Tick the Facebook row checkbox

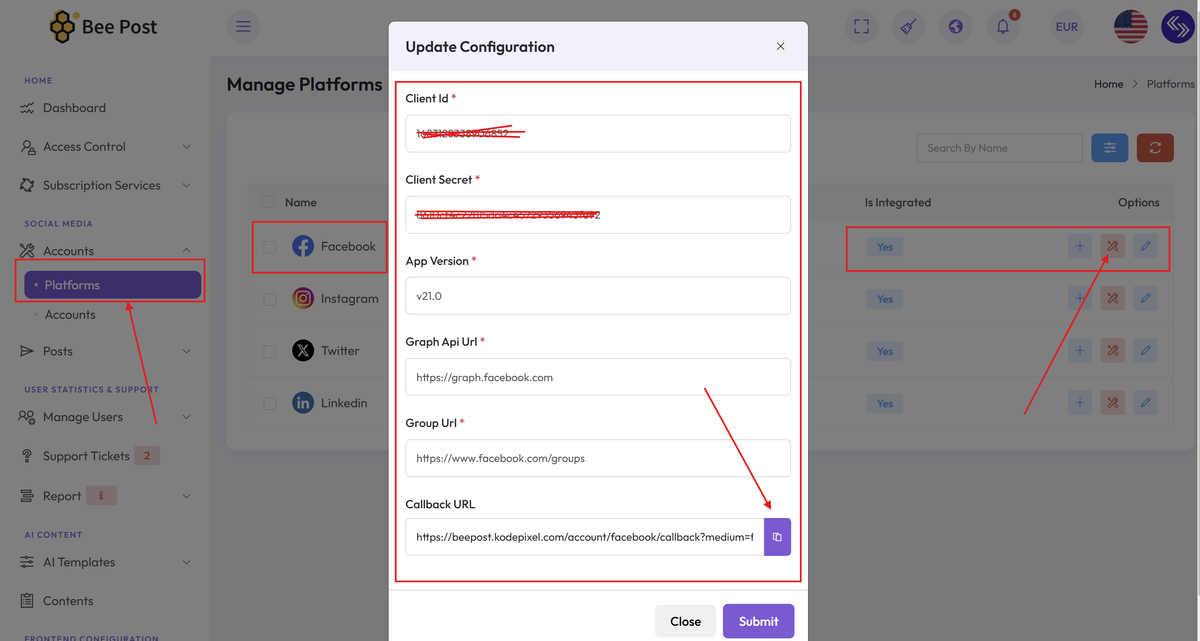pos(270,247)
